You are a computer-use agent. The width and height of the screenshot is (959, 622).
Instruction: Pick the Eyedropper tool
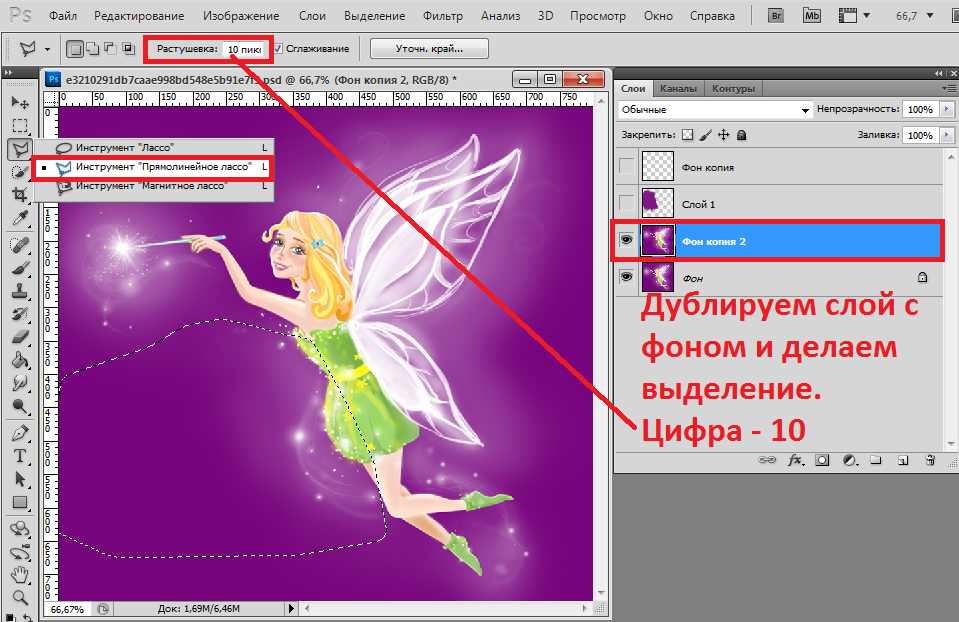[19, 219]
